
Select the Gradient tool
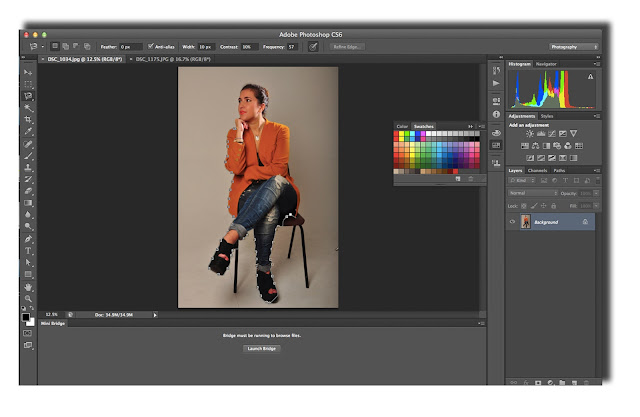28,203
